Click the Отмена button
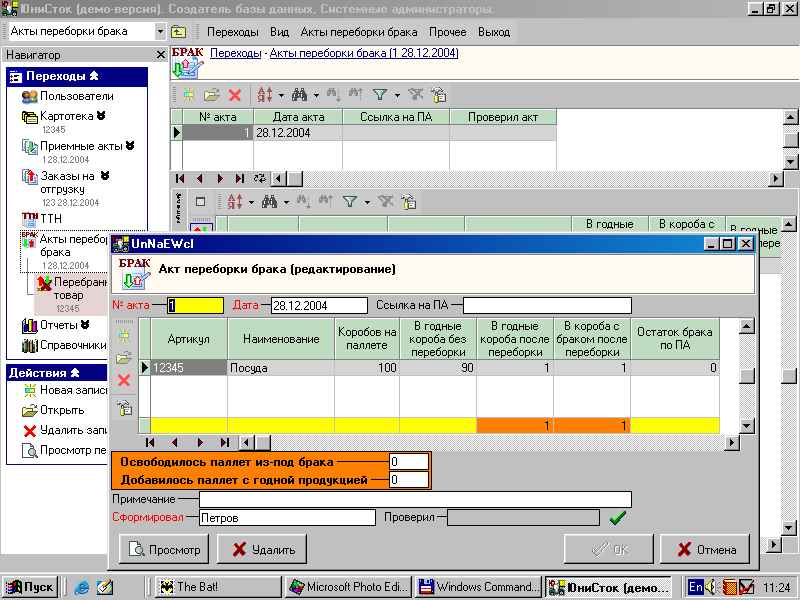Image resolution: width=800 pixels, height=600 pixels. coord(705,549)
